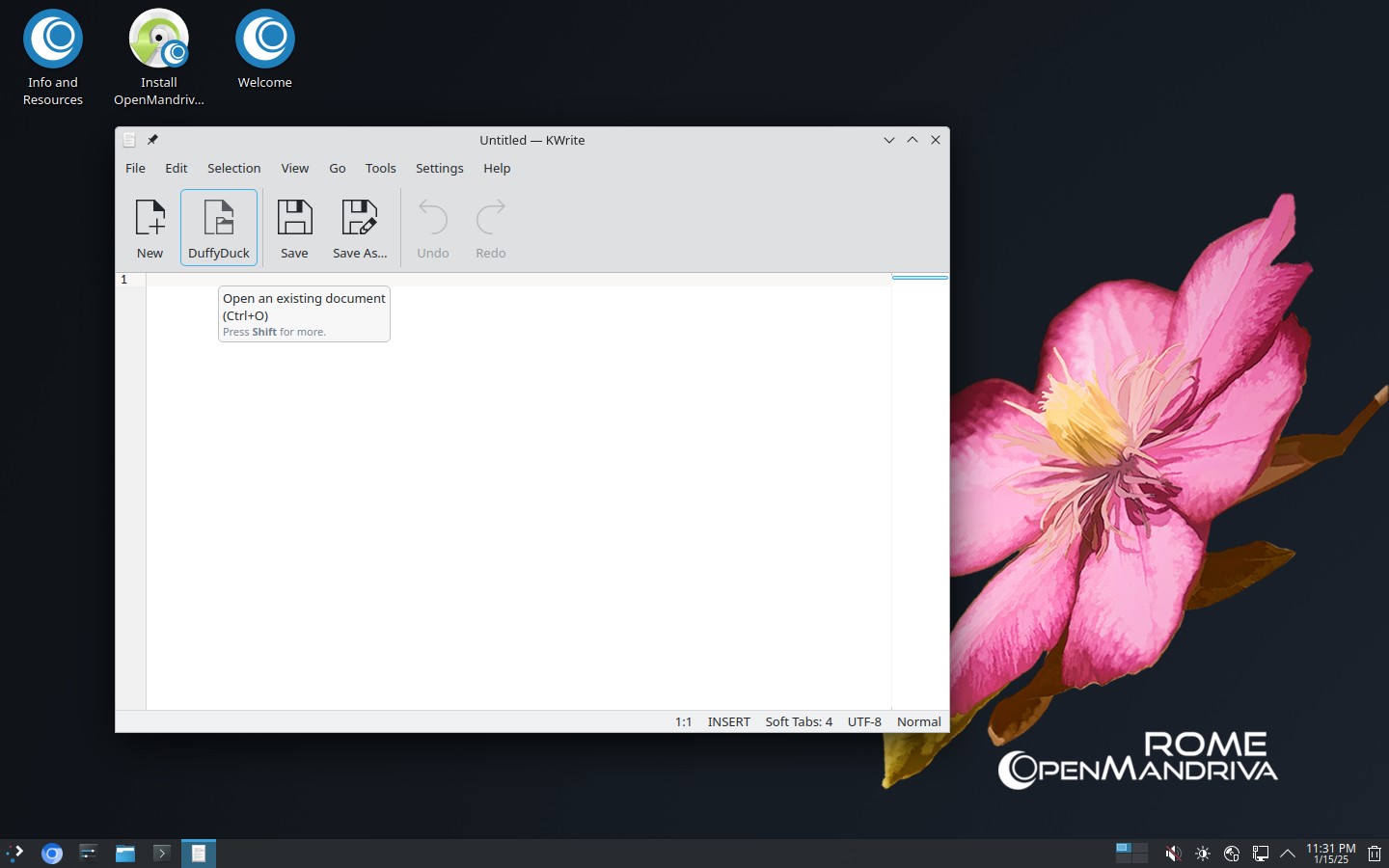Show hidden system tray icons arrow

point(1288,854)
